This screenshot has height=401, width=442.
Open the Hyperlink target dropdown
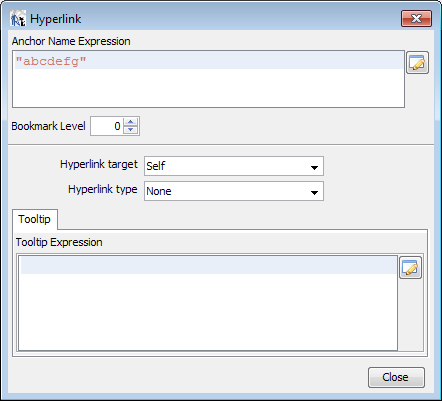coord(234,166)
